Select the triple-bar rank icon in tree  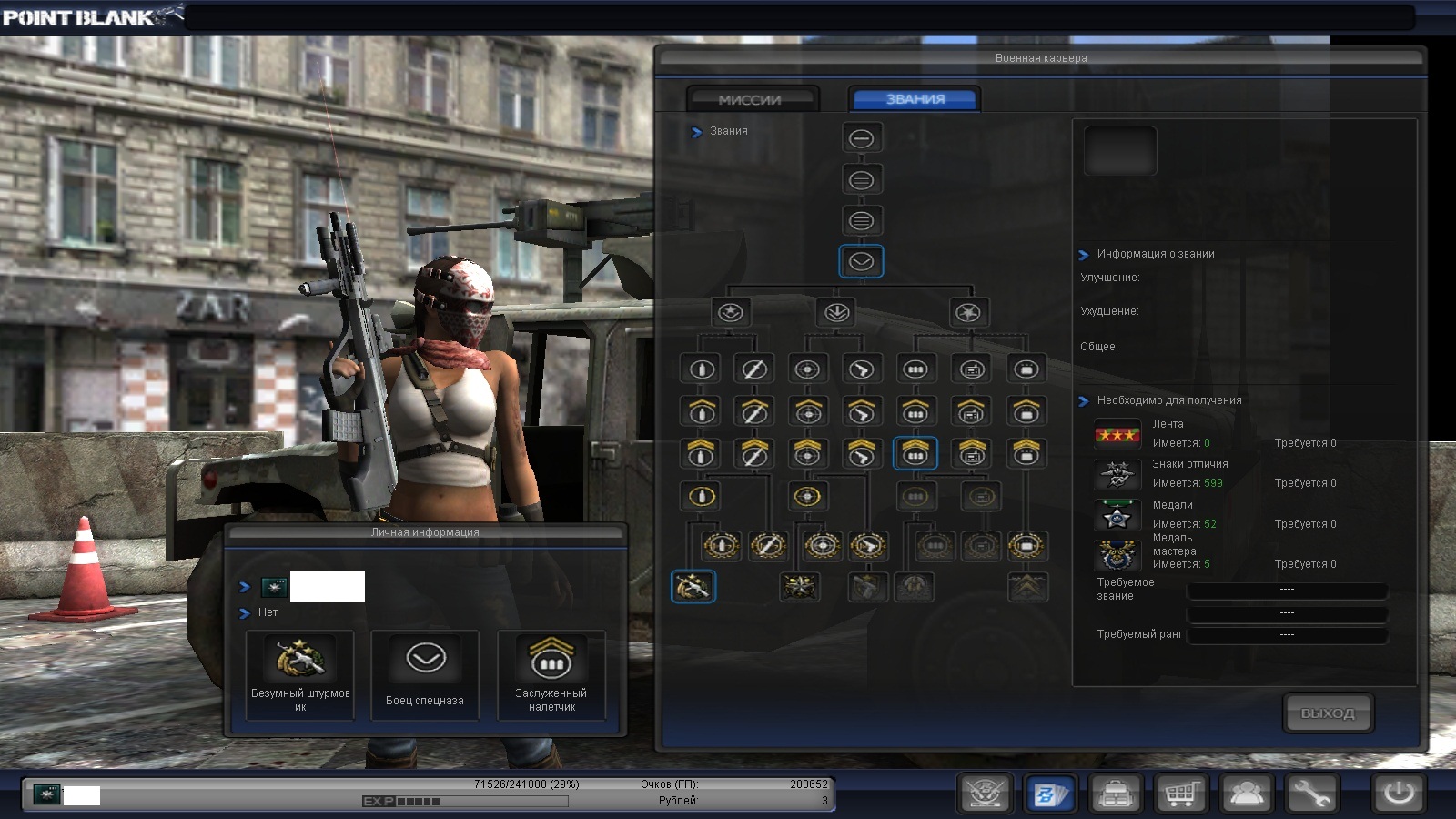click(861, 220)
